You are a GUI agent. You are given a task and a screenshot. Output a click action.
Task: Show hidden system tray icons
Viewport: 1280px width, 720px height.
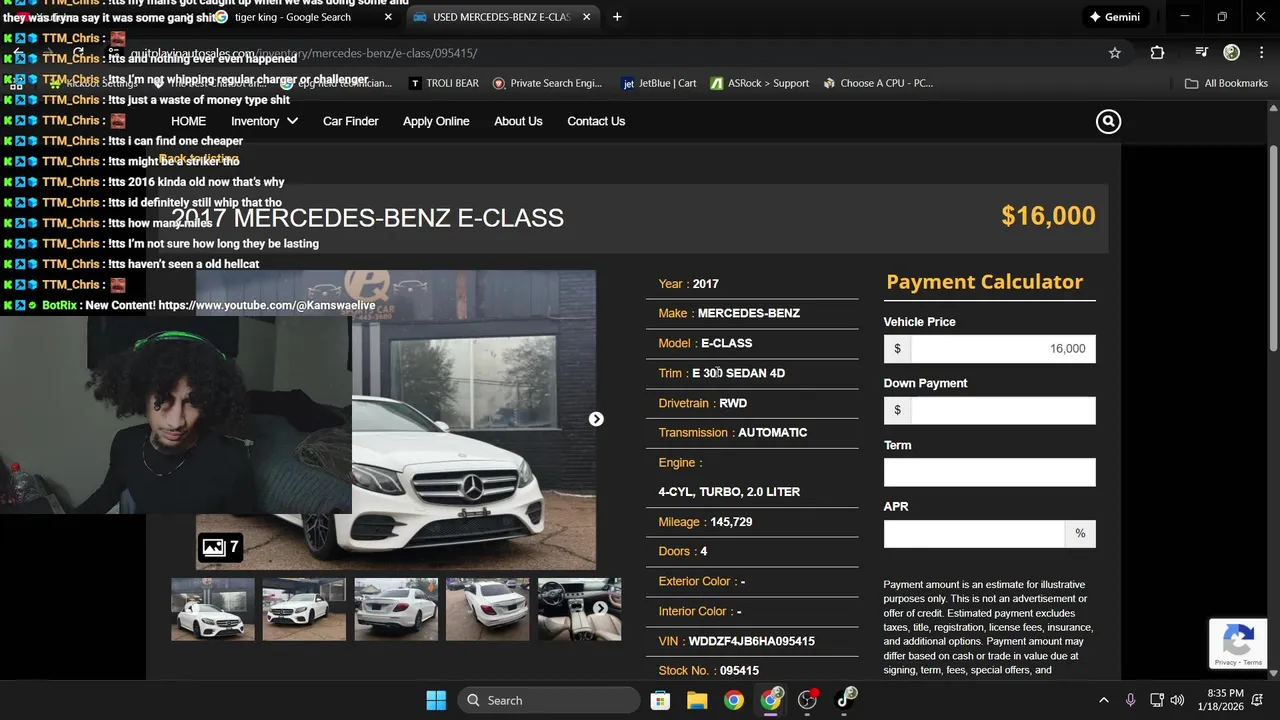[1103, 700]
